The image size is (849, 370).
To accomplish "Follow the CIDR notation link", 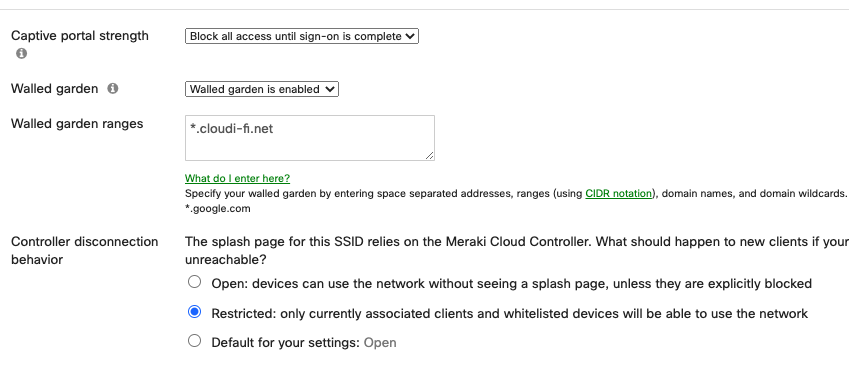I will click(618, 193).
